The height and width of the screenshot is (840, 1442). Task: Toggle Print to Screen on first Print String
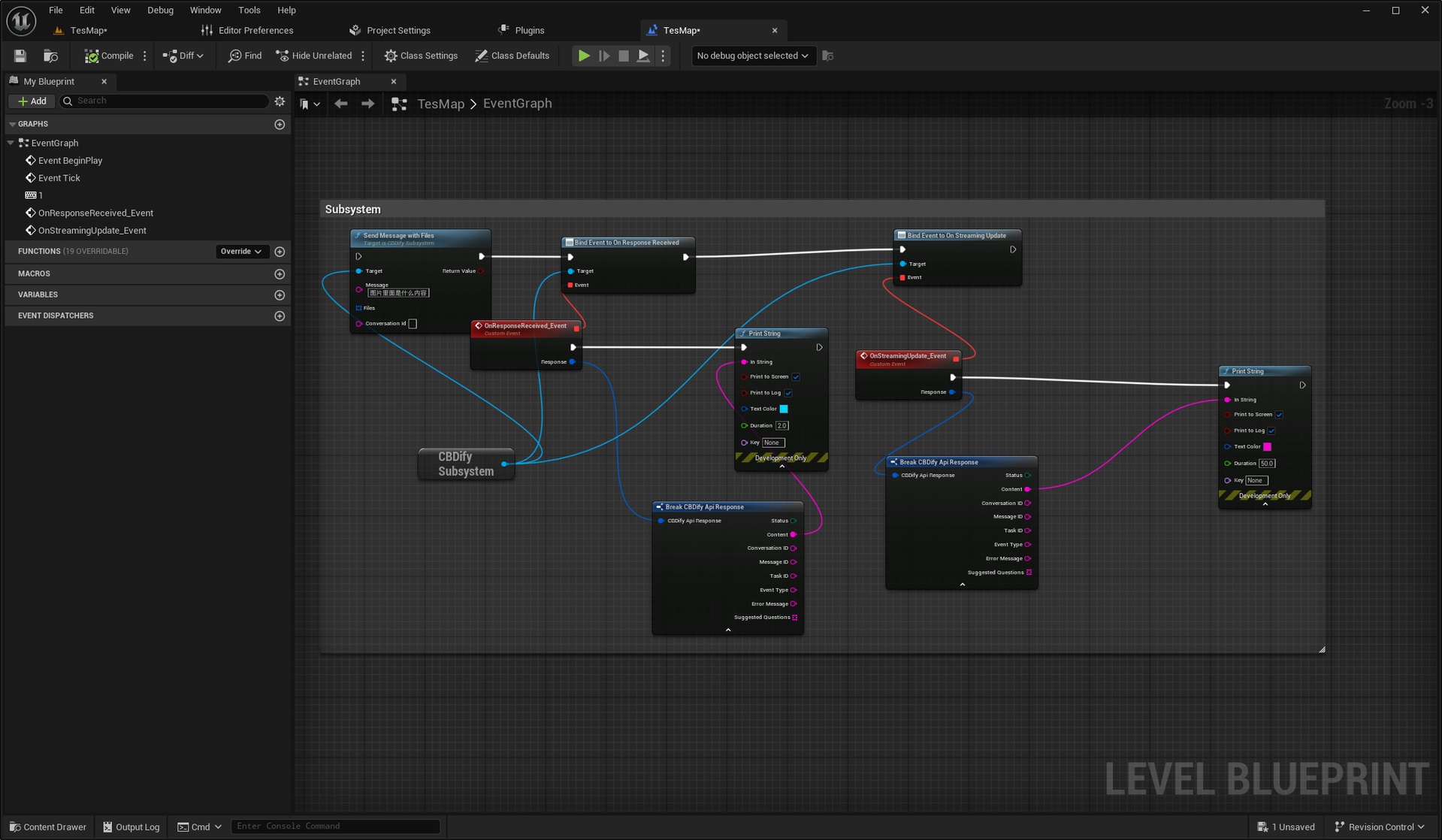[x=796, y=376]
